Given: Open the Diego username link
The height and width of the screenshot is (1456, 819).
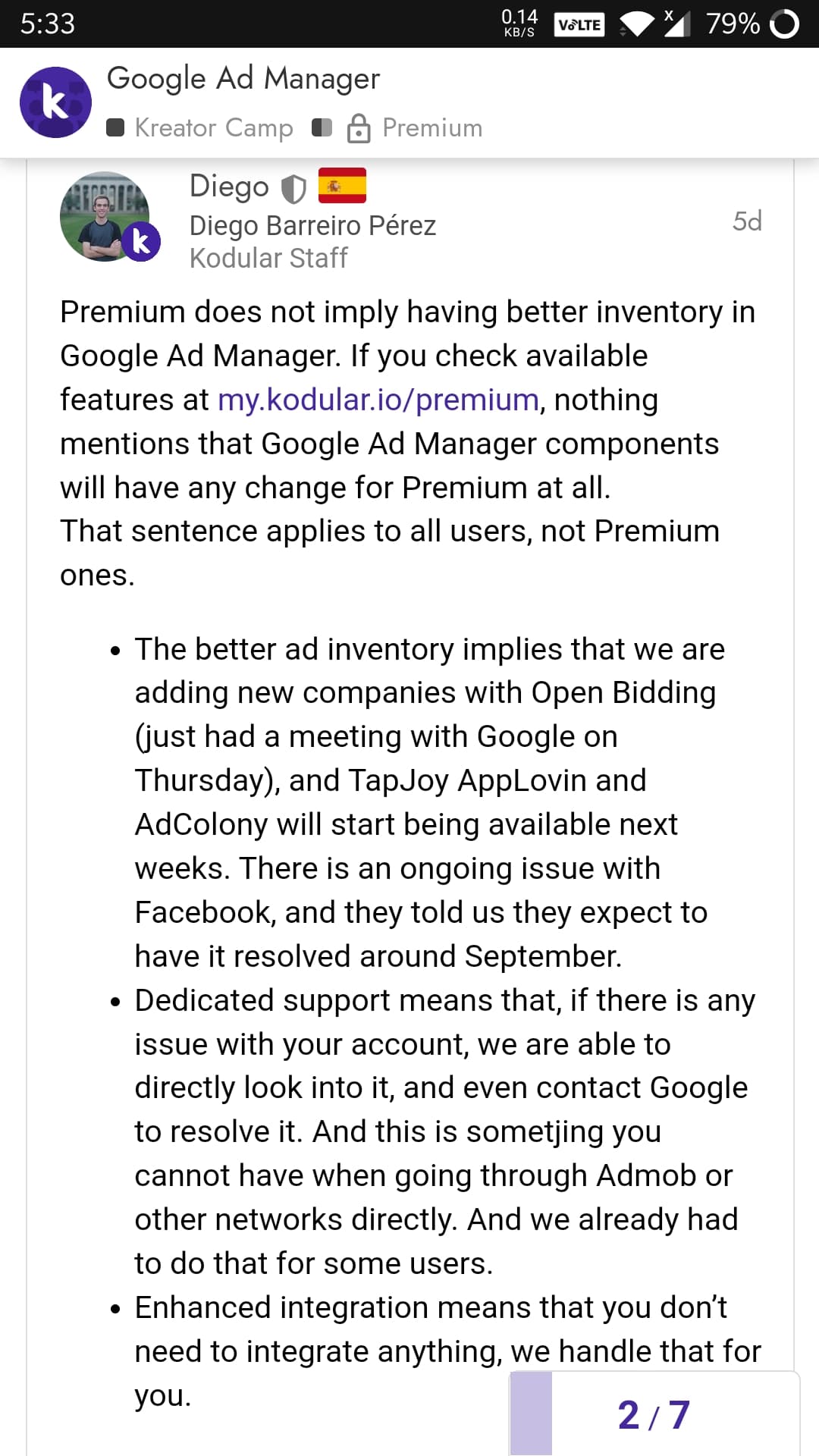Looking at the screenshot, I should (229, 187).
